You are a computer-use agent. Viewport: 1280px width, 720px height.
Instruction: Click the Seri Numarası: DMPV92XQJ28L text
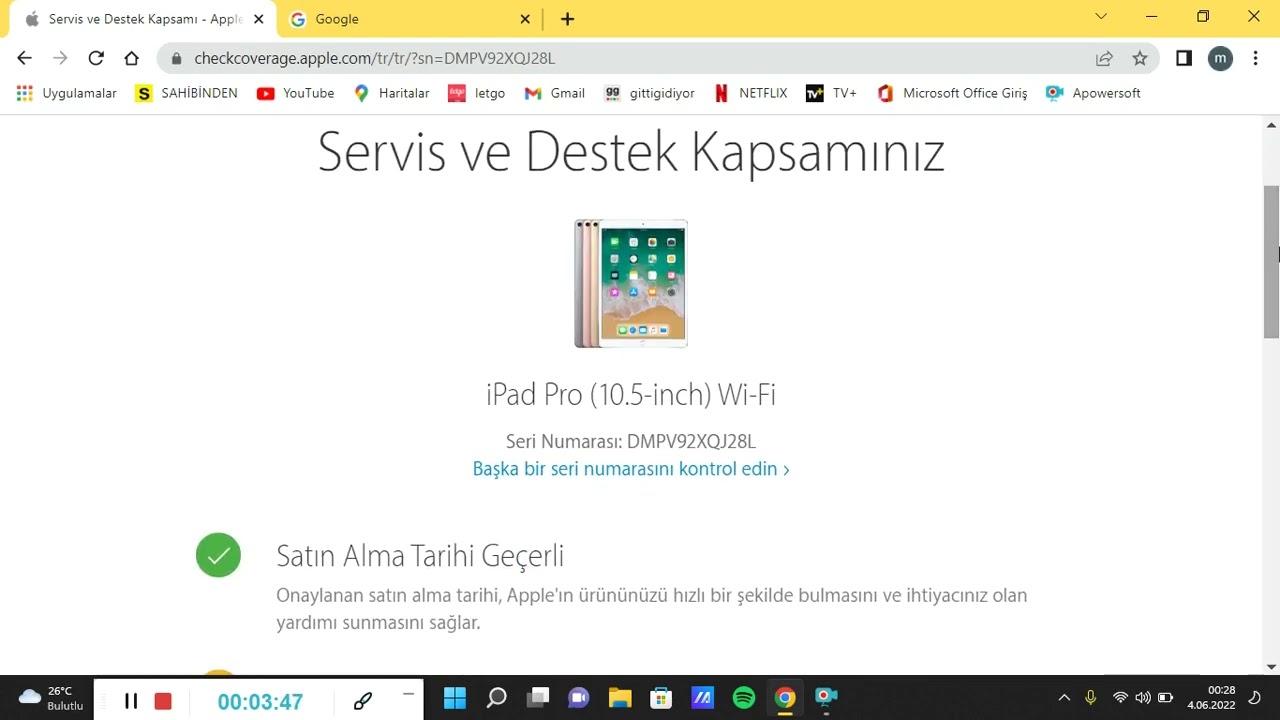click(x=631, y=441)
